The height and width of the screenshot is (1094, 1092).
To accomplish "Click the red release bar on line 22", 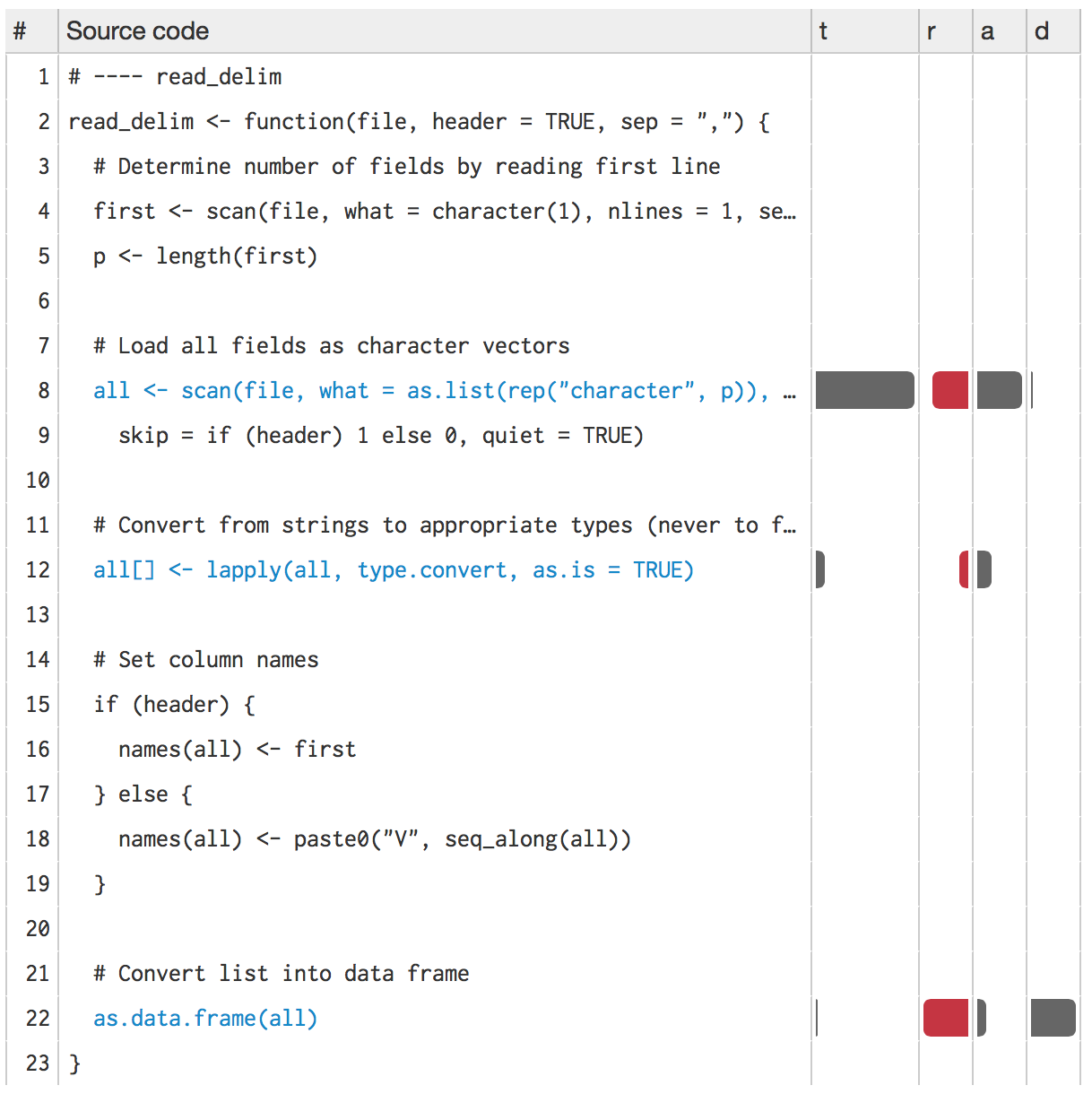I will pyautogui.click(x=946, y=1019).
